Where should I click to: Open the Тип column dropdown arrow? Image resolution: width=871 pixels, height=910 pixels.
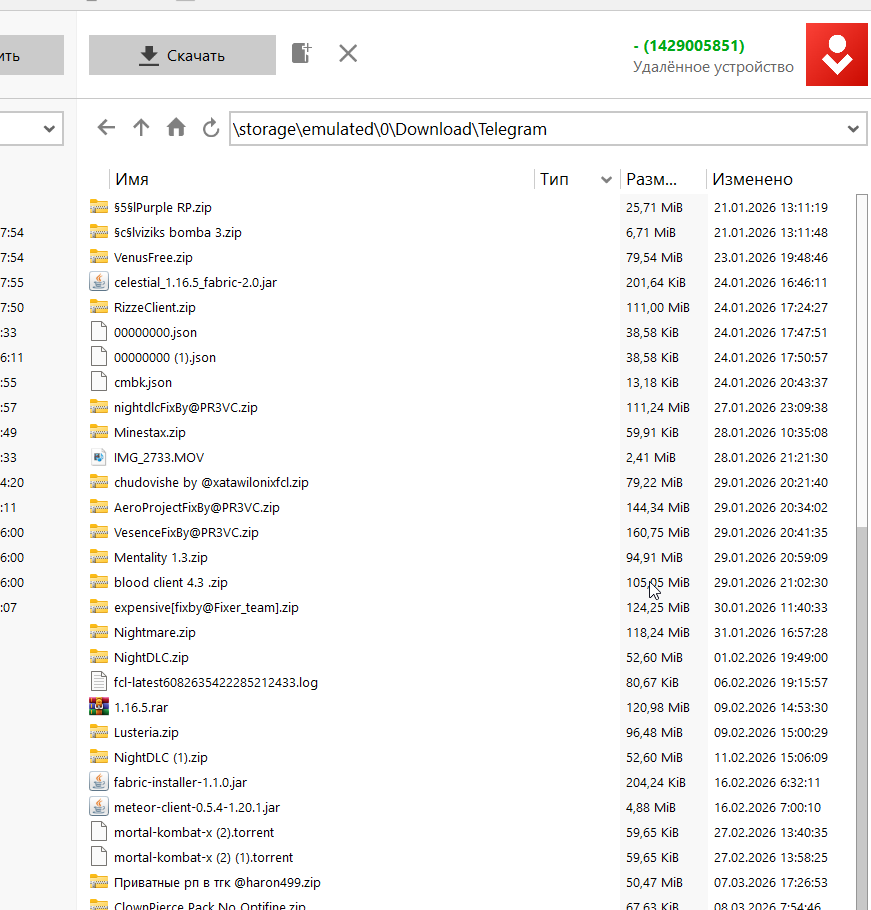pos(606,180)
